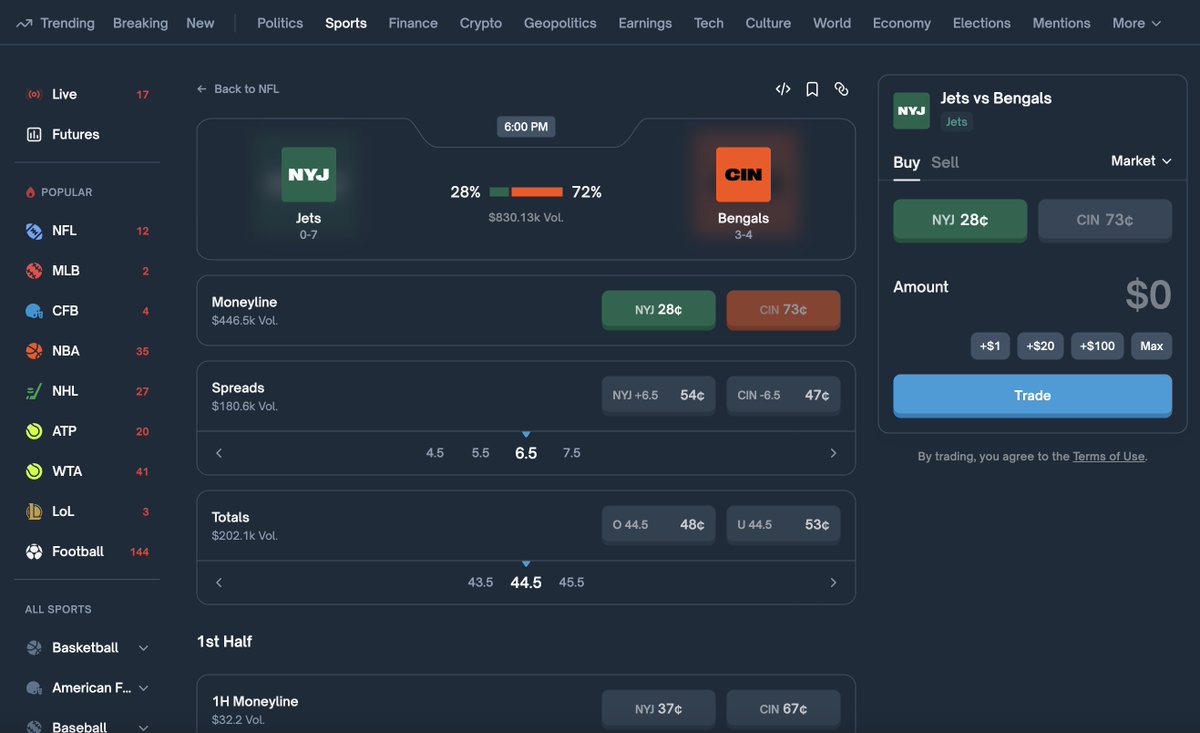Viewport: 1200px width, 733px height.
Task: Open the Breaking tab
Action: 140,23
